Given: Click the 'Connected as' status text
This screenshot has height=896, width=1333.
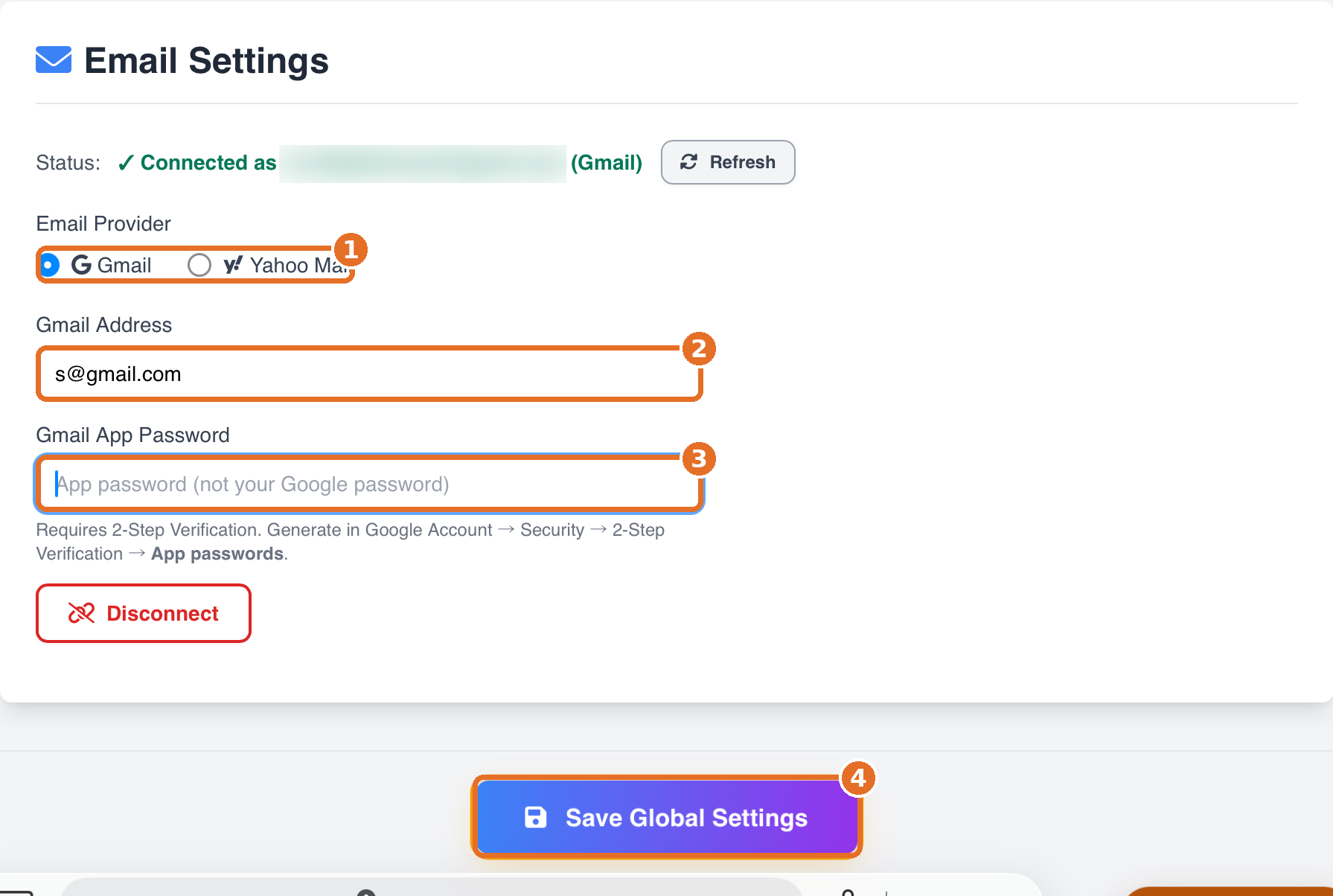Looking at the screenshot, I should [208, 162].
